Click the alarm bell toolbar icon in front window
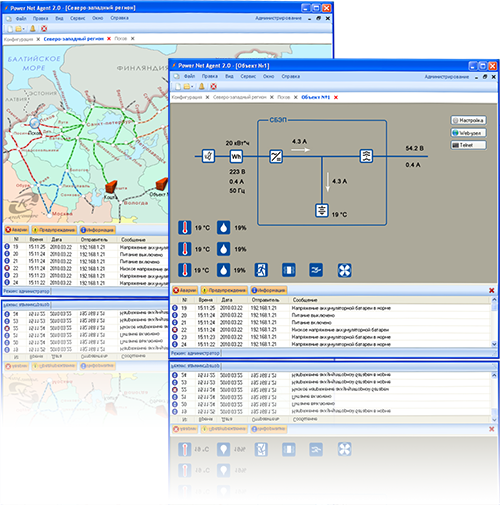Screen dimensions: 500x505 pyautogui.click(x=202, y=86)
